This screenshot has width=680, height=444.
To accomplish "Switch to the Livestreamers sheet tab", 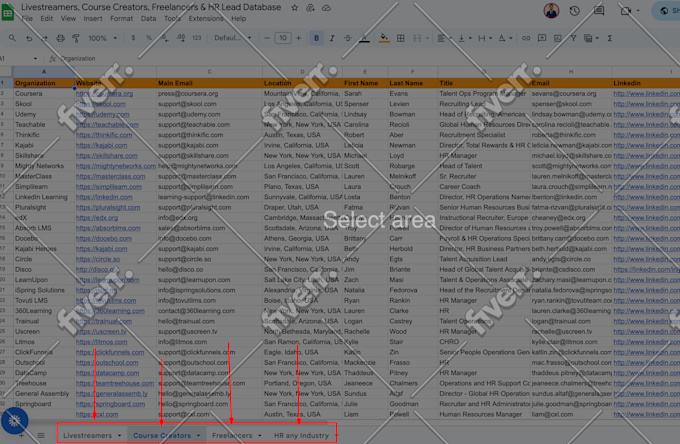I will click(x=87, y=435).
